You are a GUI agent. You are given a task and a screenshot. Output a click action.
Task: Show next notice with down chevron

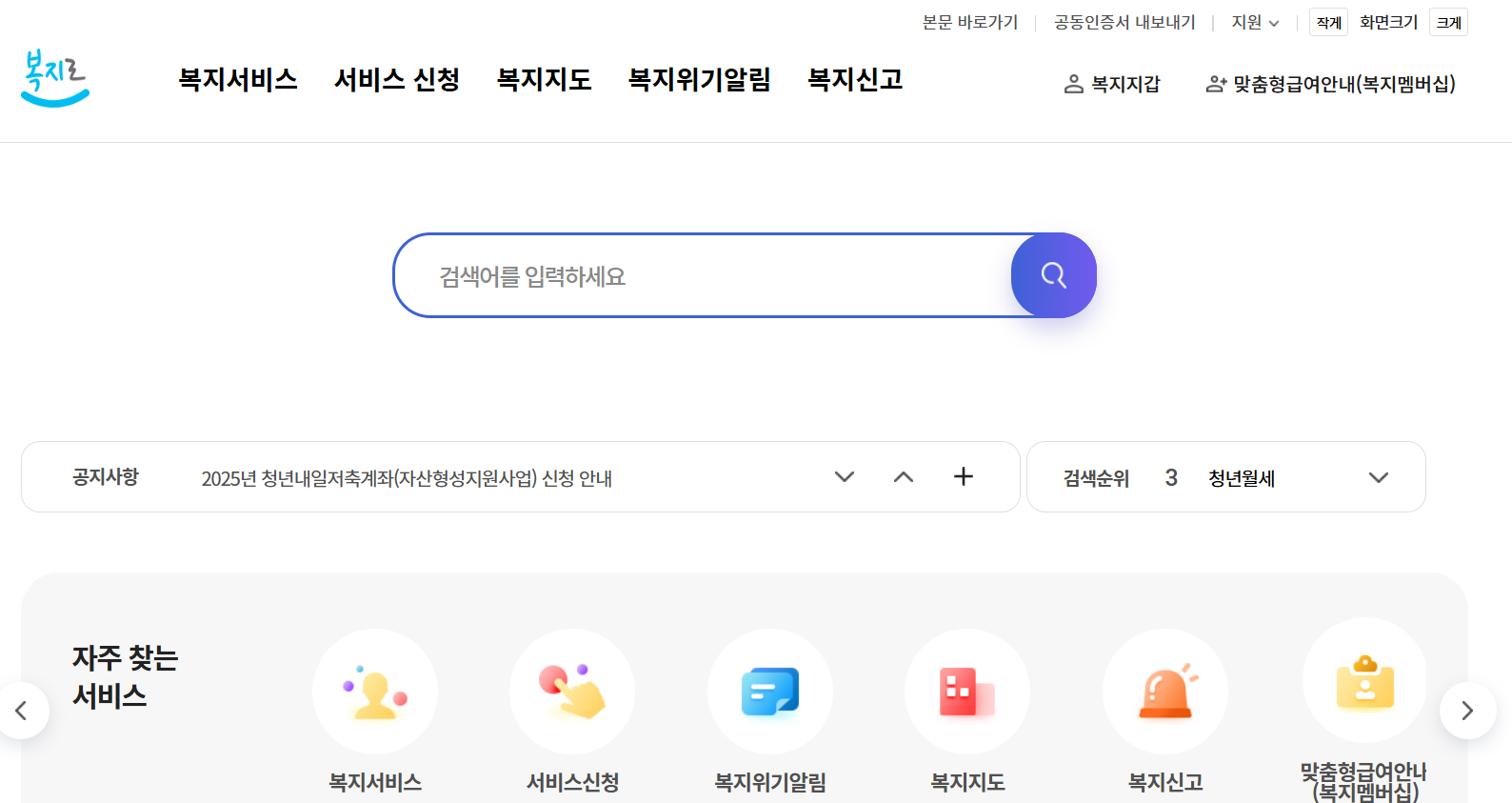845,476
